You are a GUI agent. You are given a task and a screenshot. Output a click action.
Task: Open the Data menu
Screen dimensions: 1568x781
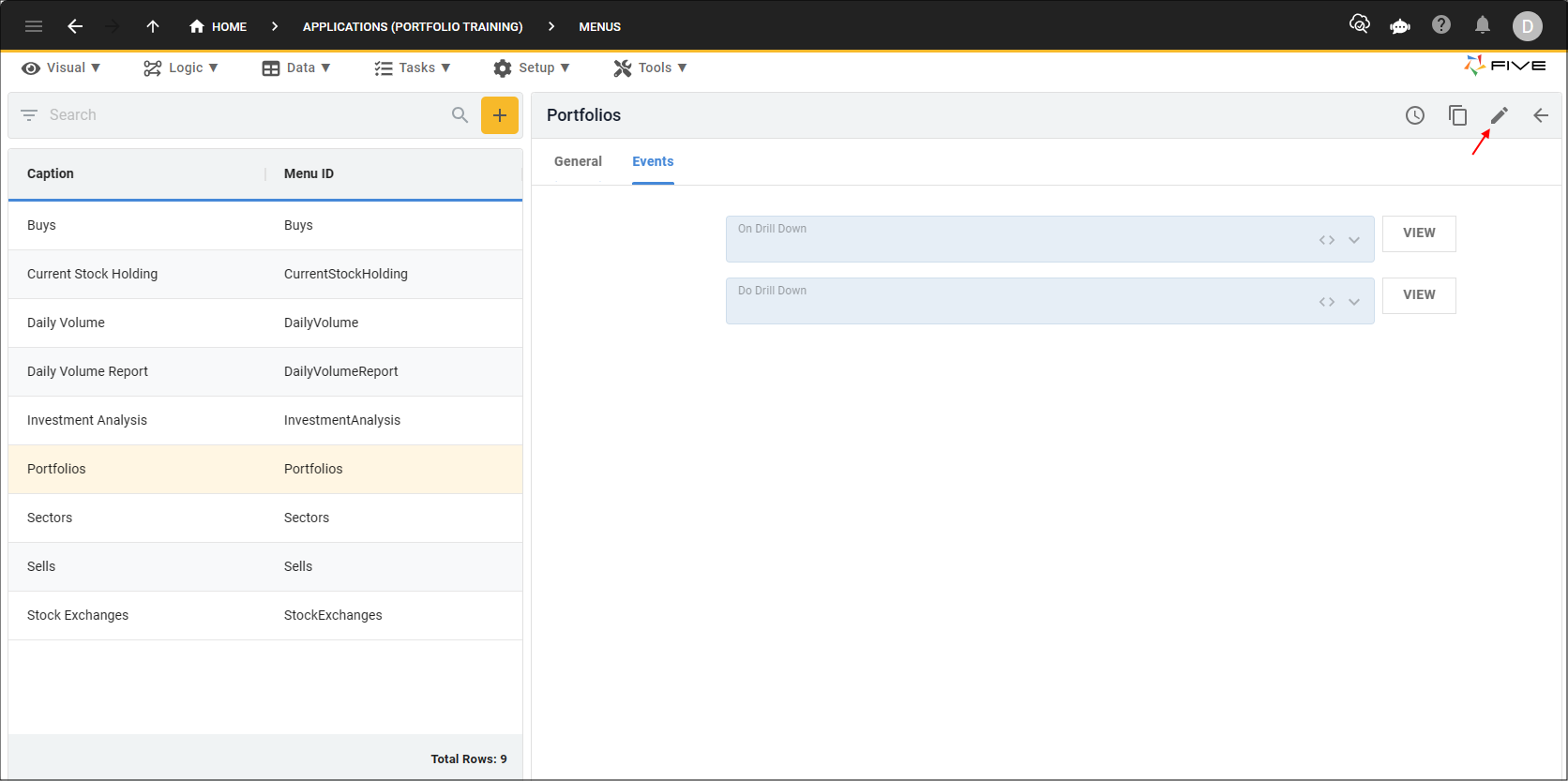pyautogui.click(x=296, y=68)
